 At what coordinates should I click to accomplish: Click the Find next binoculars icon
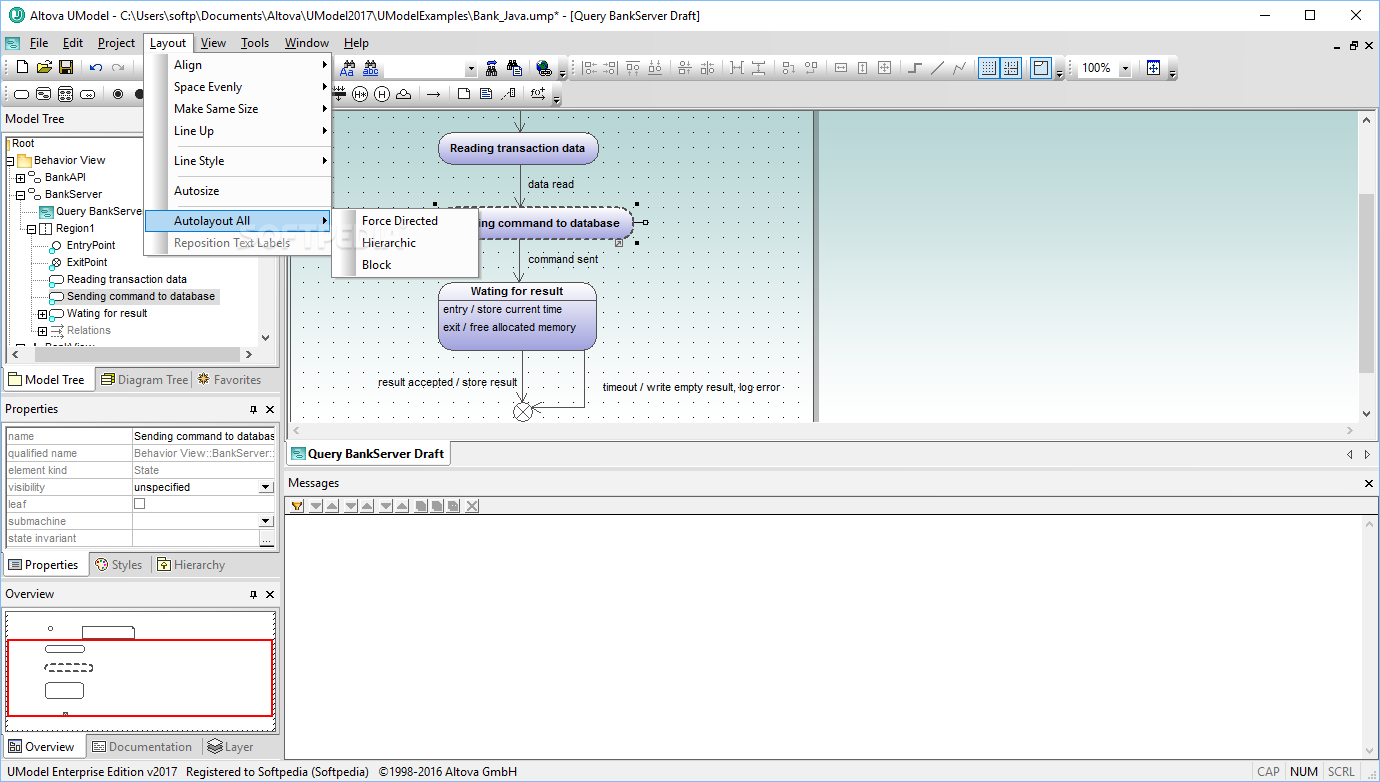491,67
